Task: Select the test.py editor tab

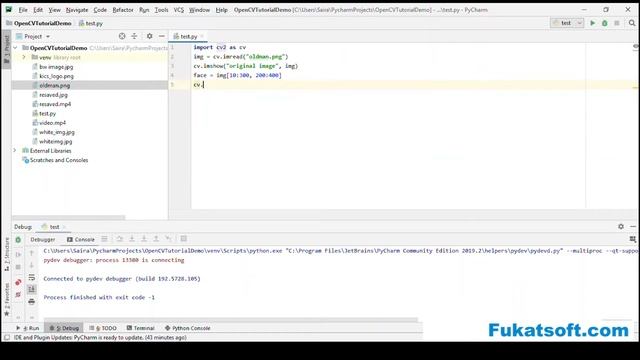Action: click(x=189, y=36)
